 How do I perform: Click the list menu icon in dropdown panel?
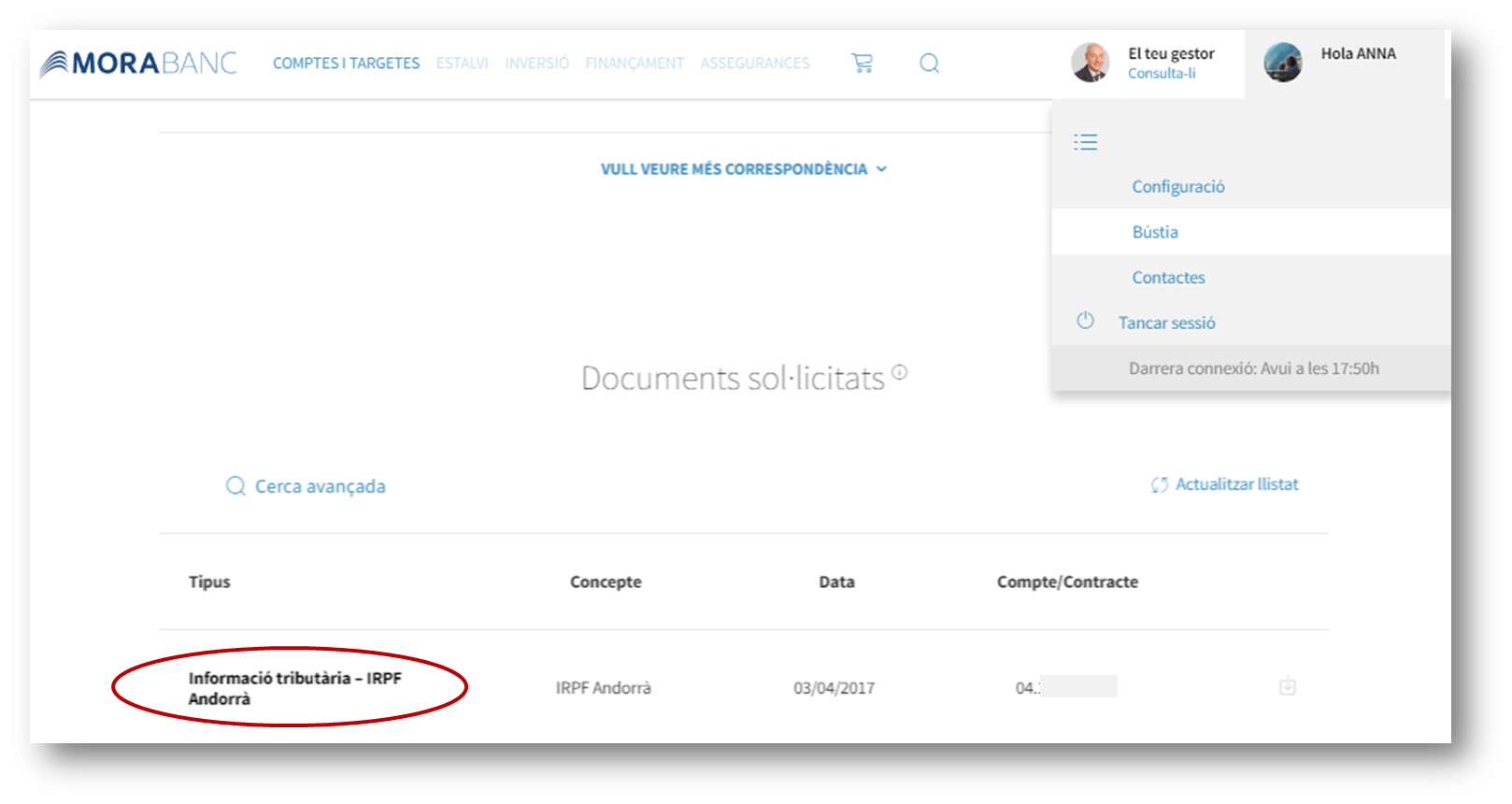pos(1085,142)
